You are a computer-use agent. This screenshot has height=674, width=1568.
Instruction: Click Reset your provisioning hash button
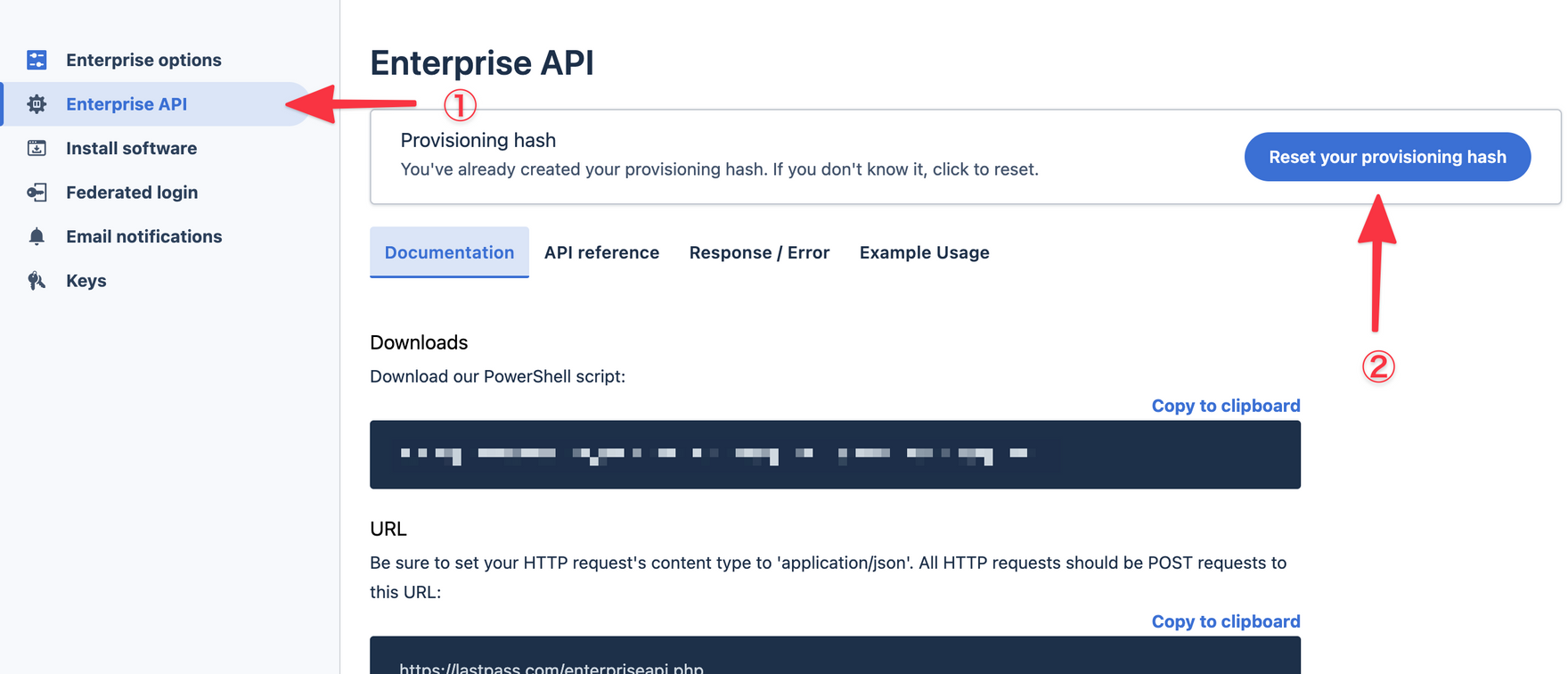pyautogui.click(x=1387, y=157)
